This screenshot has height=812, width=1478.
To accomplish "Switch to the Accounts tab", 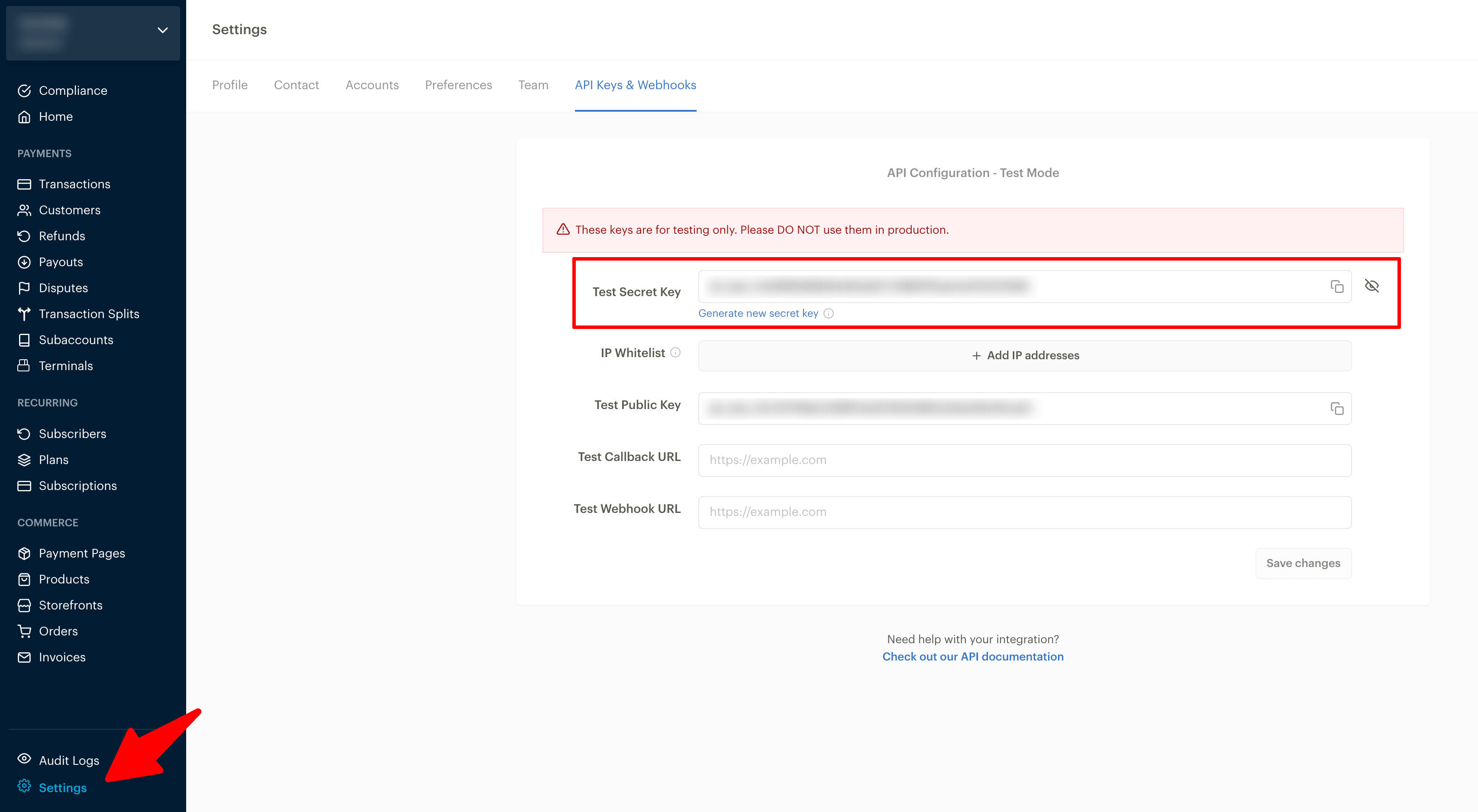I will coord(372,85).
